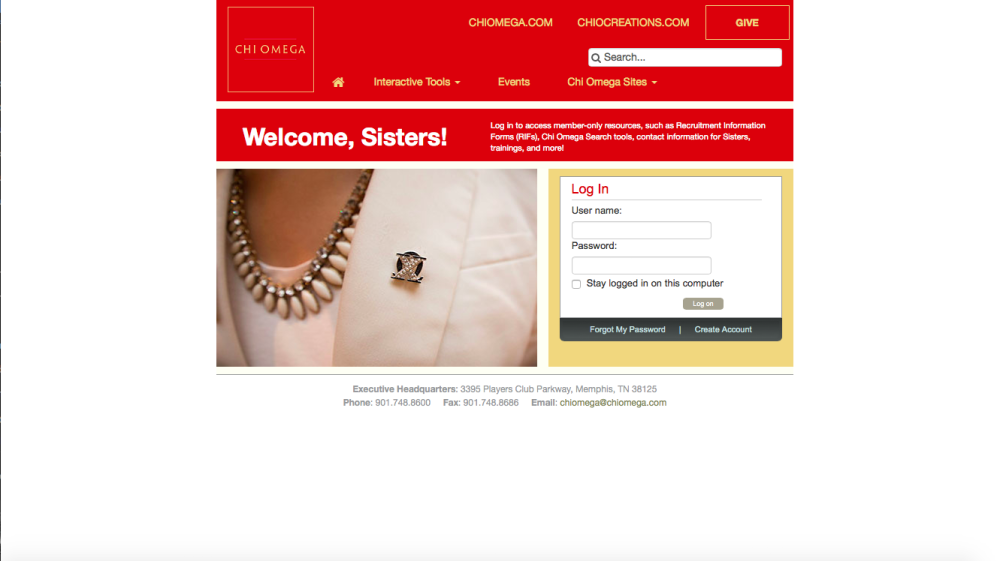Select the GIVE button
This screenshot has width=1000, height=561.
click(x=747, y=22)
